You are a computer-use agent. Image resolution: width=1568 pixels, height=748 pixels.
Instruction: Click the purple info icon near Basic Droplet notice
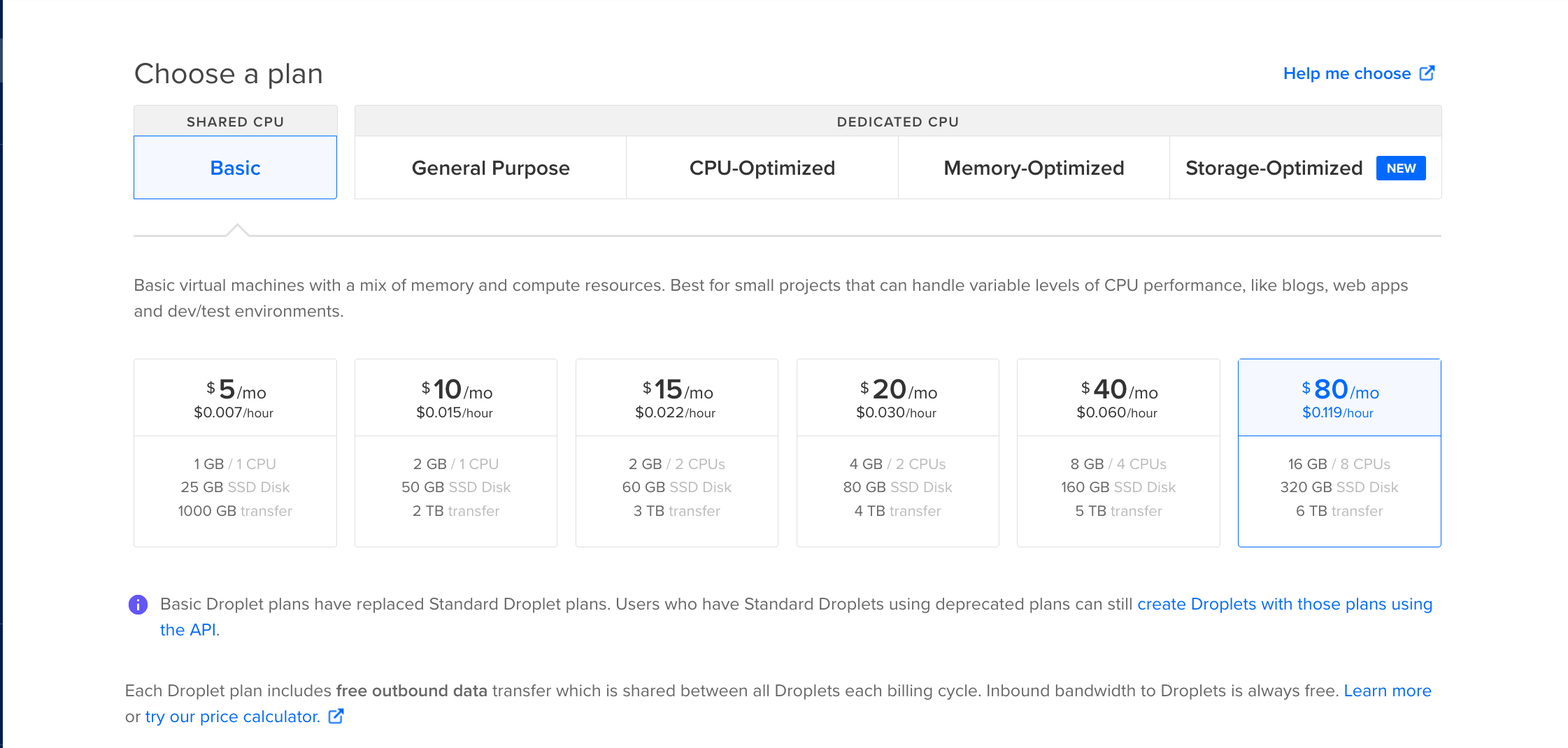[x=138, y=605]
